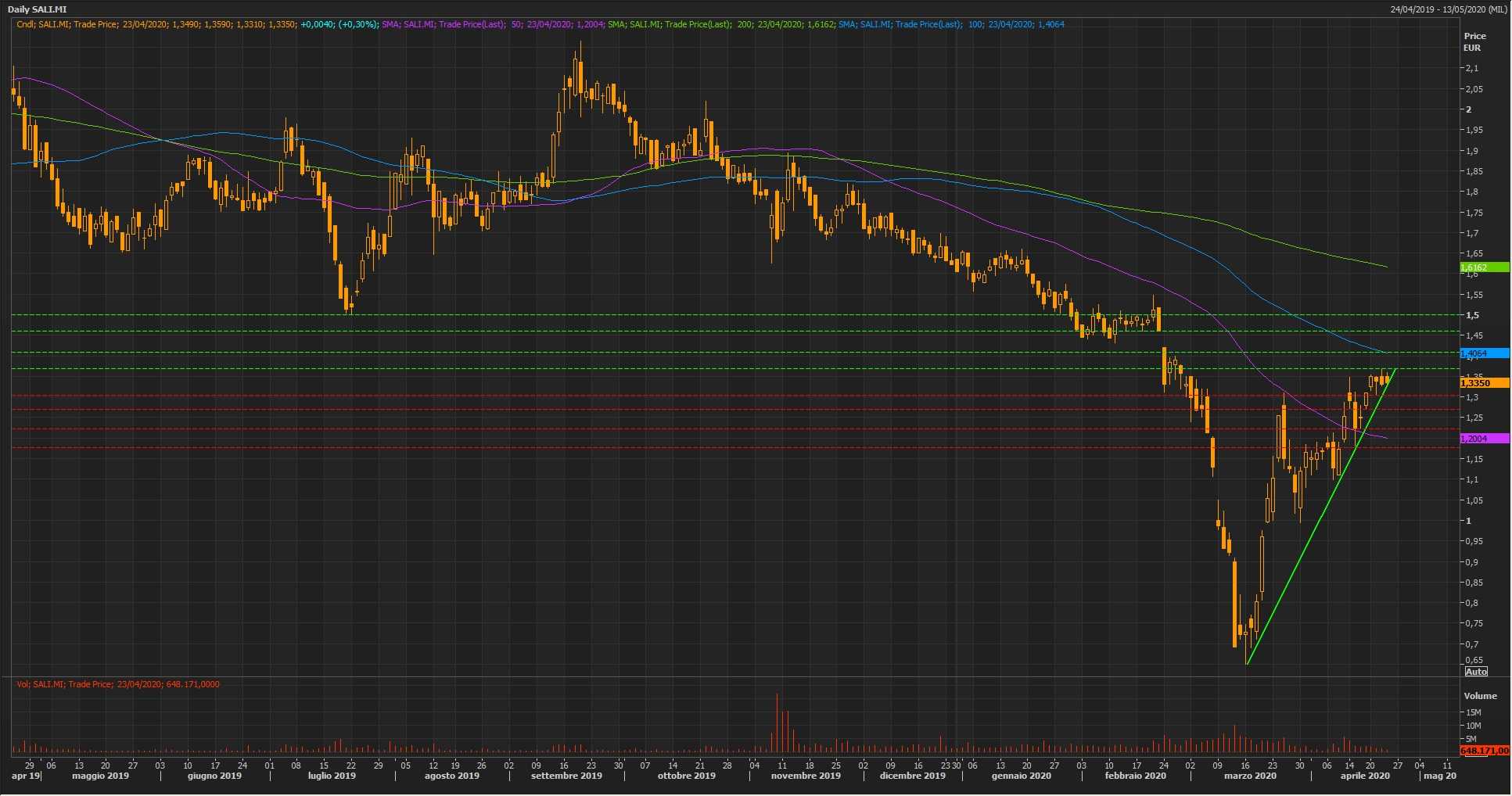
Task: Click the 'novembre 2019' label on time axis
Action: pyautogui.click(x=805, y=776)
